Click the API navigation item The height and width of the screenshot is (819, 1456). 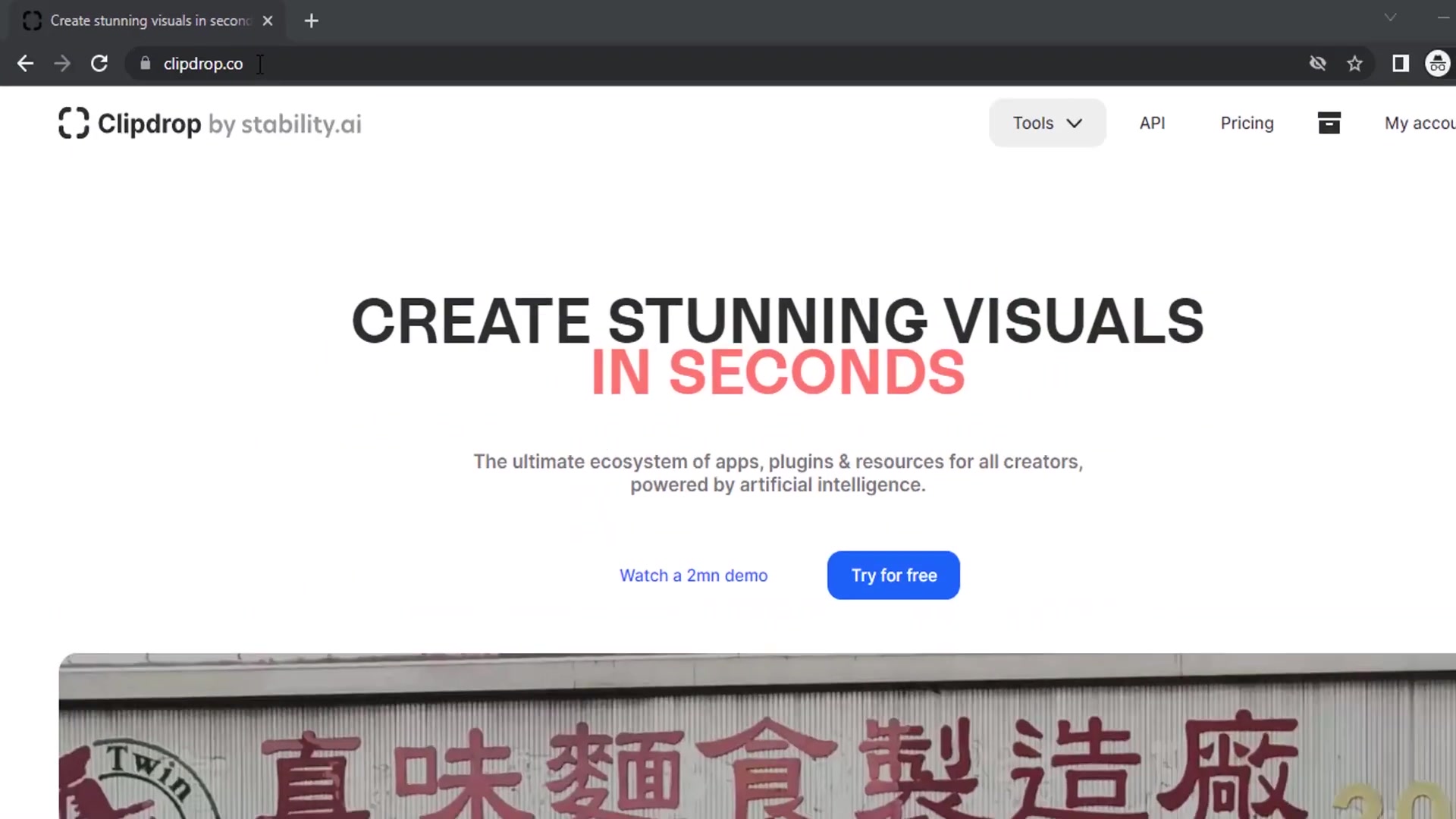tap(1152, 123)
